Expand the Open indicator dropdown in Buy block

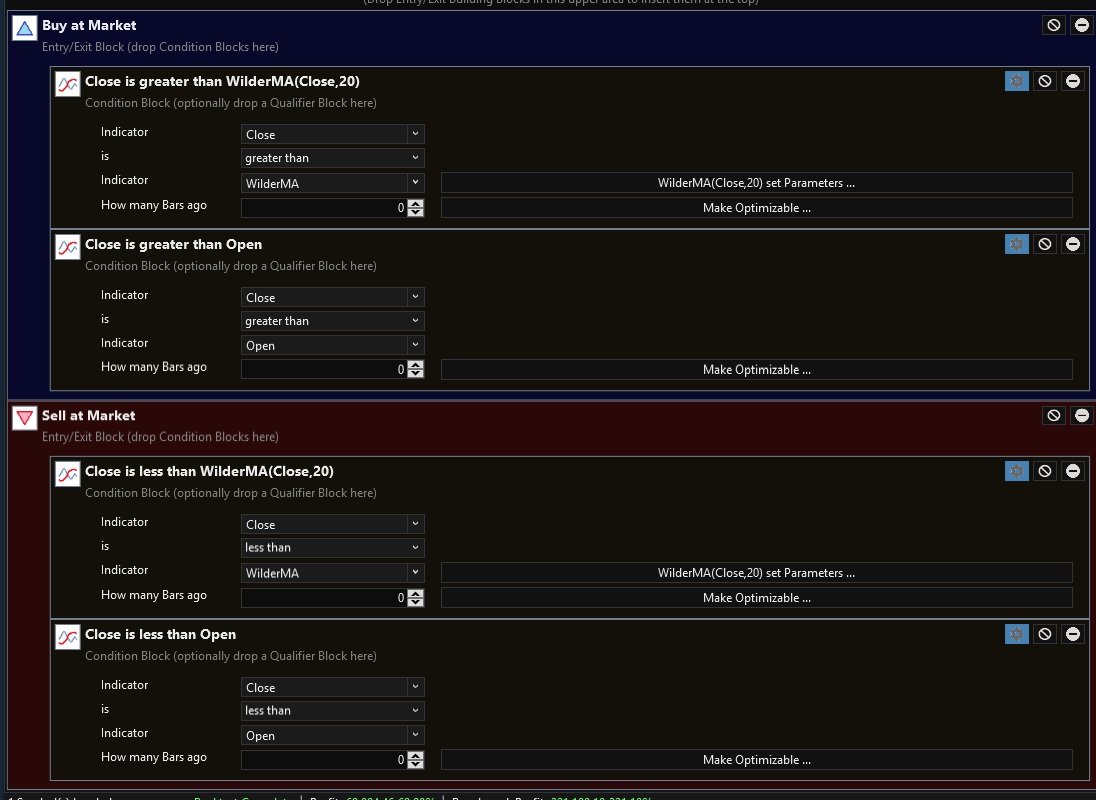click(332, 345)
